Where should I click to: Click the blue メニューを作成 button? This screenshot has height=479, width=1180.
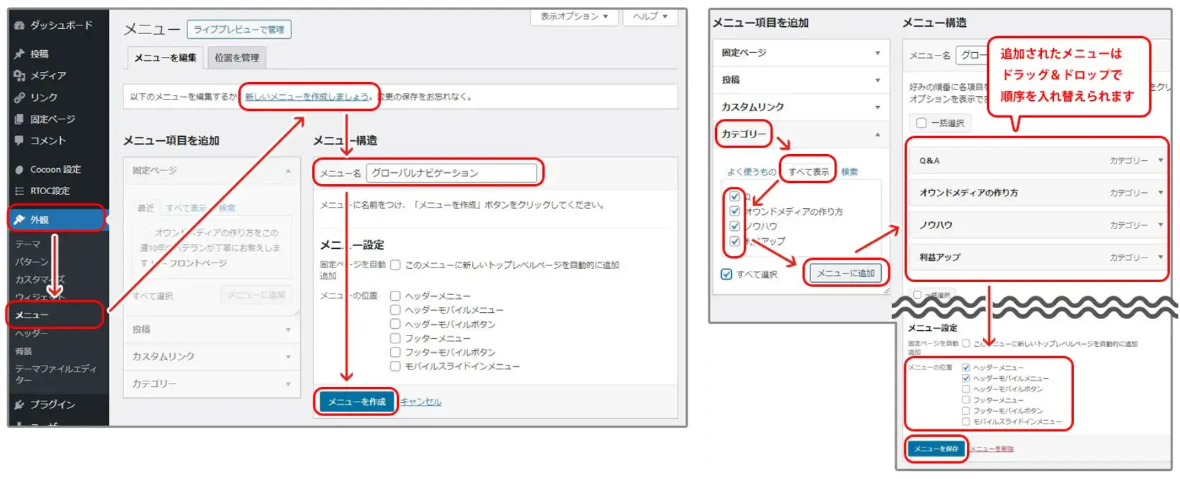(356, 401)
